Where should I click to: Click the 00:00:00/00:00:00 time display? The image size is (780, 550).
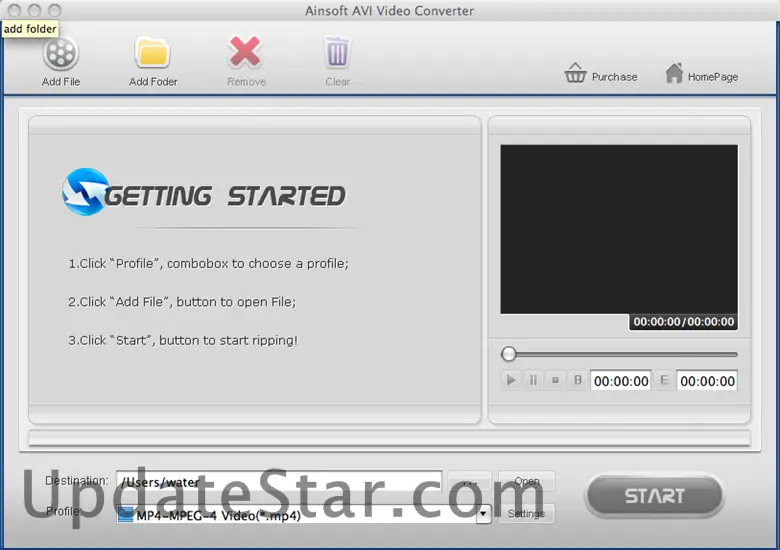[x=683, y=322]
